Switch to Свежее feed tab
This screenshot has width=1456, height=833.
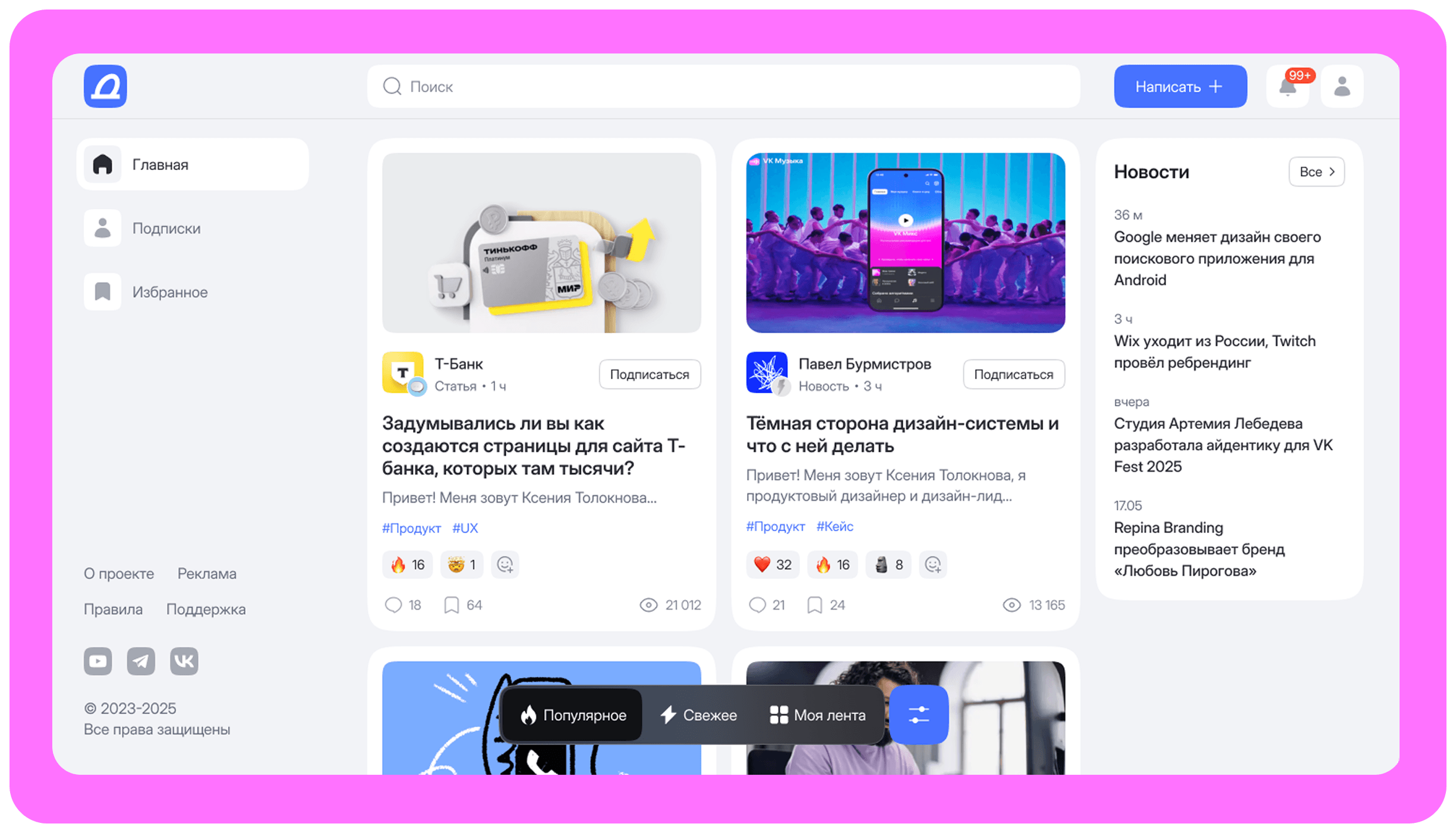point(699,715)
